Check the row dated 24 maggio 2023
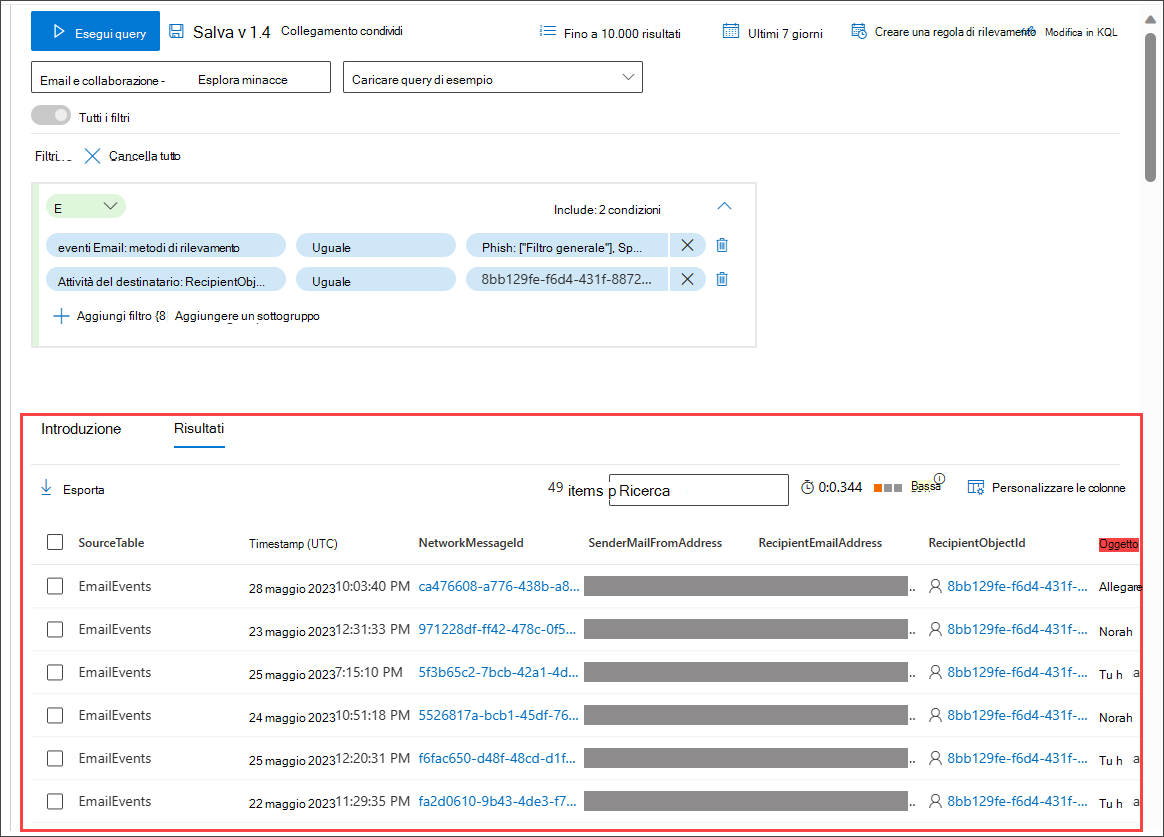 [55, 715]
